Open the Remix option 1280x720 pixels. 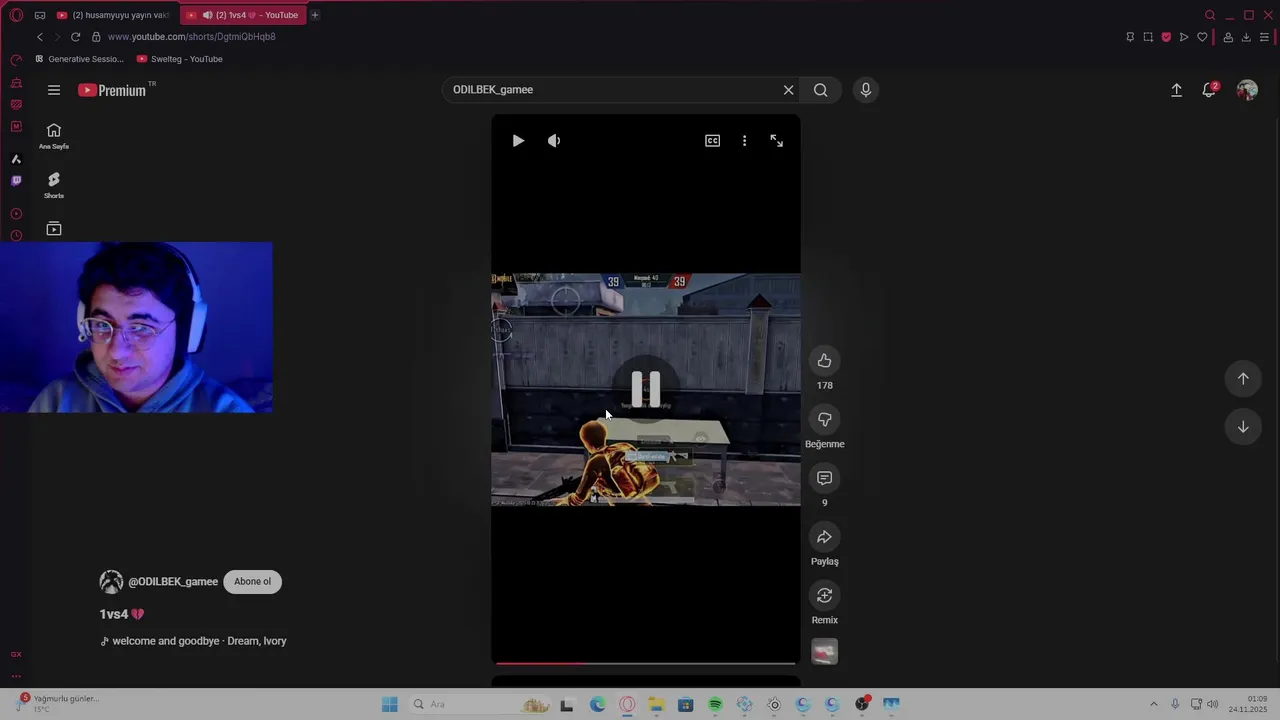pyautogui.click(x=824, y=596)
